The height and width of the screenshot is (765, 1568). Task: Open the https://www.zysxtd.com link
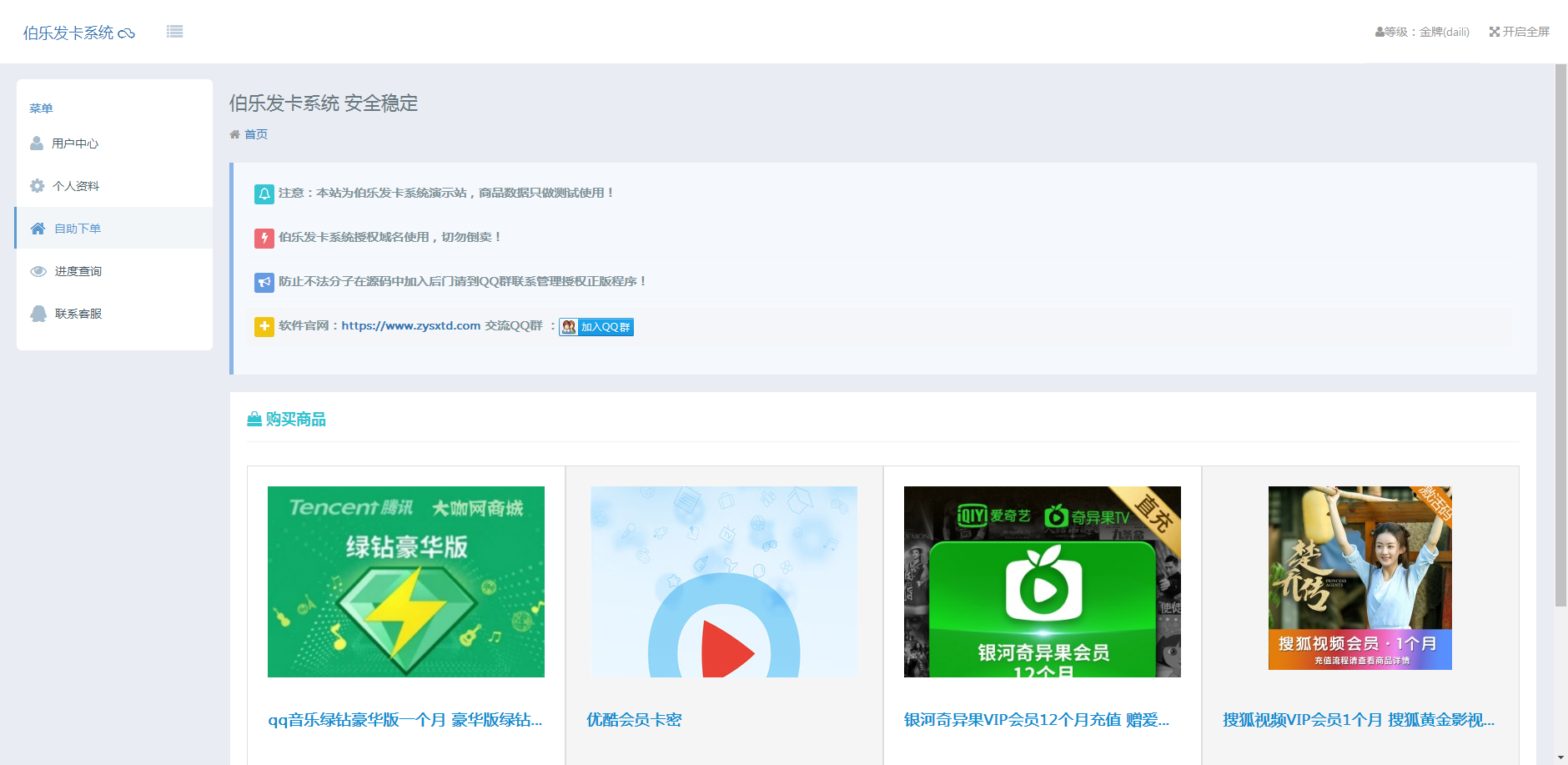point(411,325)
